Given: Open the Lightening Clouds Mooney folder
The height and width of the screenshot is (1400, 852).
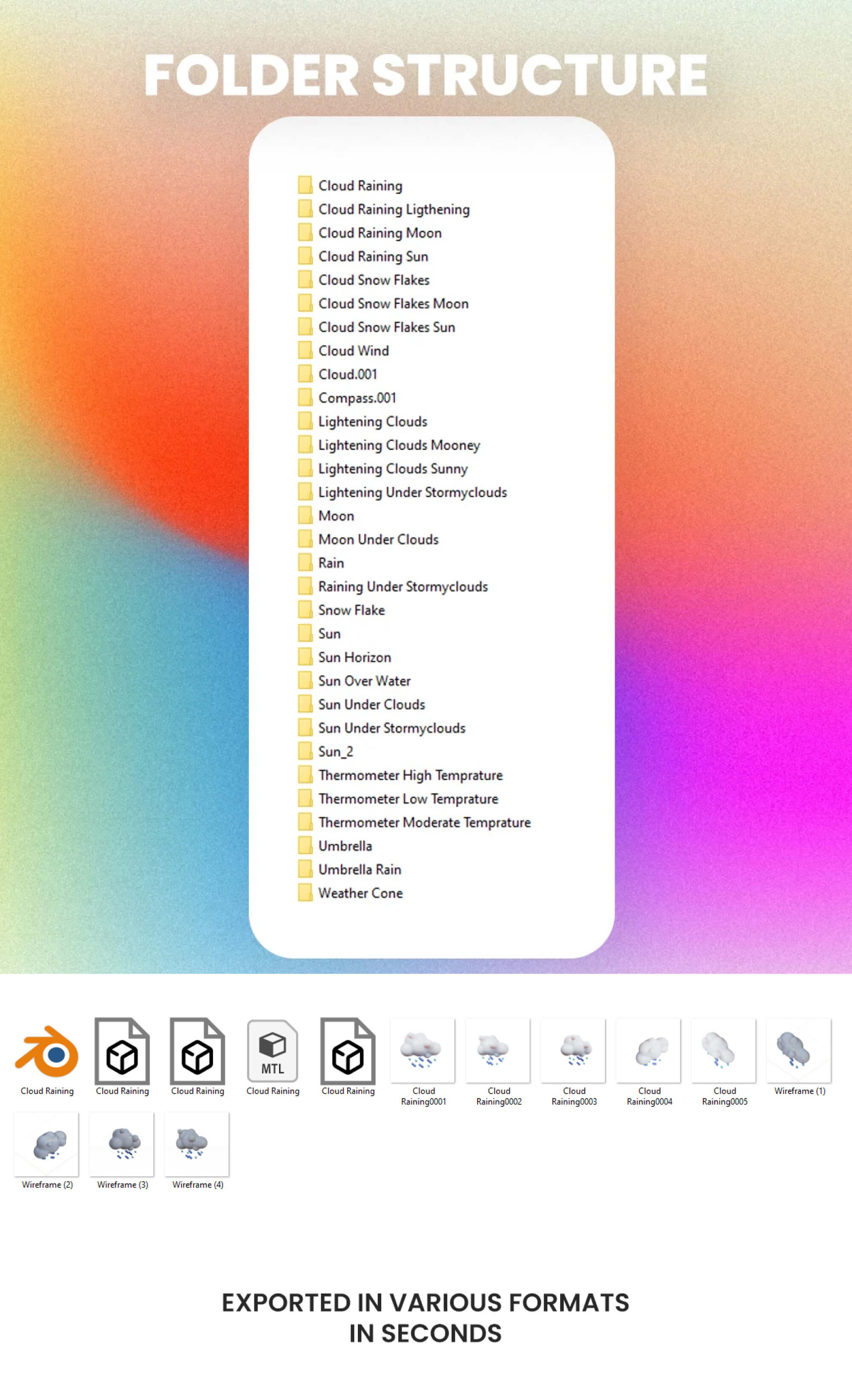Looking at the screenshot, I should point(399,445).
